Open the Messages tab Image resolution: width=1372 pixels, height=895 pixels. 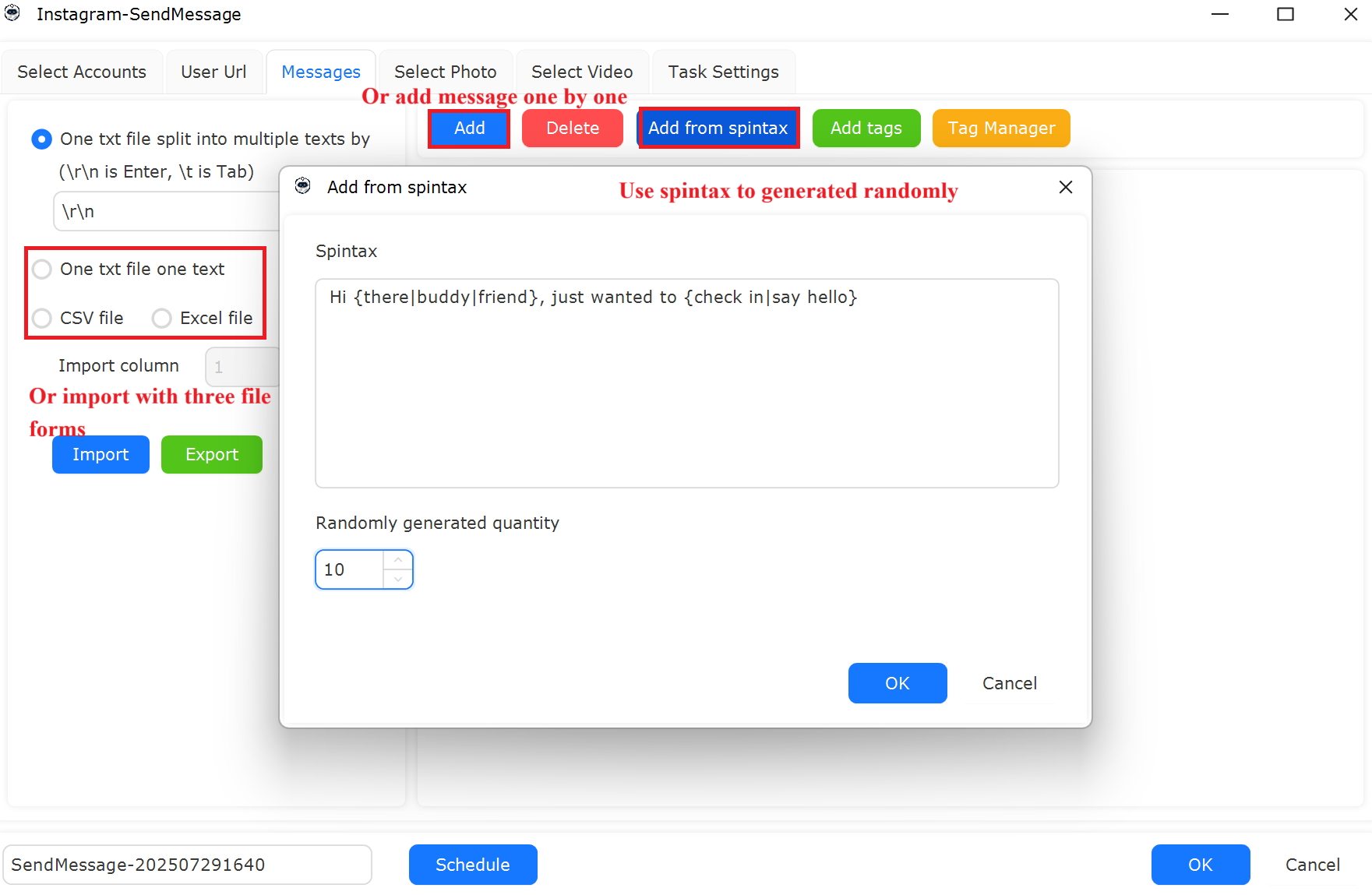(321, 72)
